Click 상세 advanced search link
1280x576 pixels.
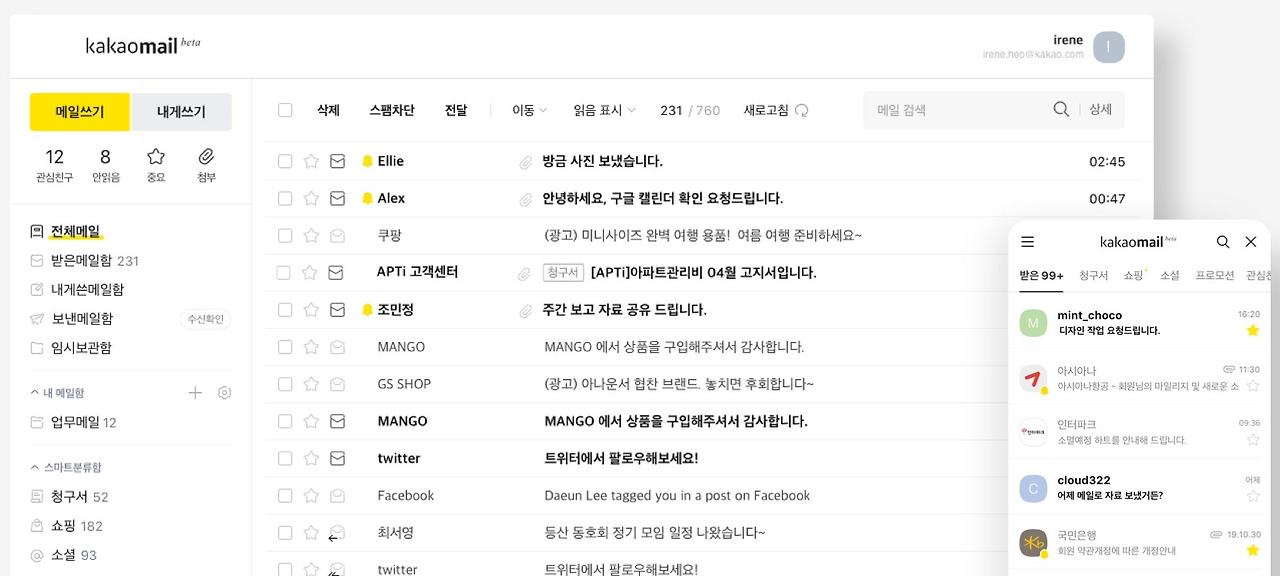pos(1100,109)
